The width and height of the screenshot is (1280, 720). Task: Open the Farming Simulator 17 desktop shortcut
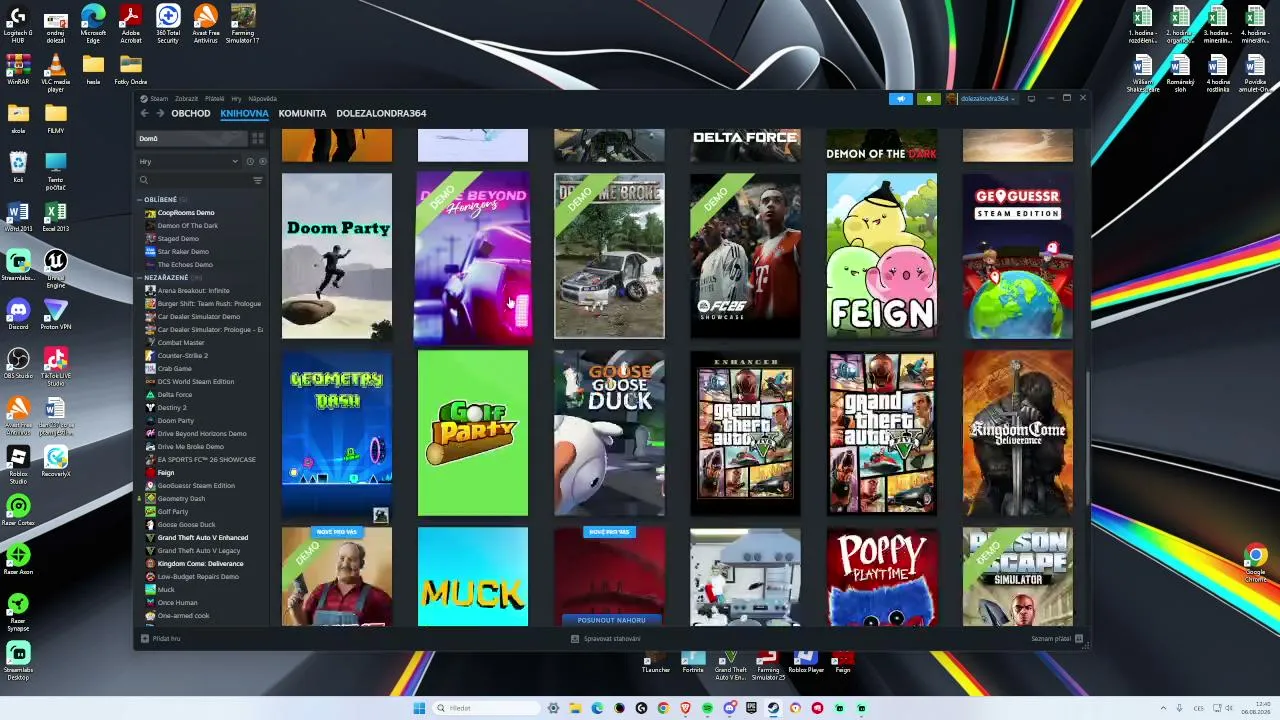click(242, 24)
